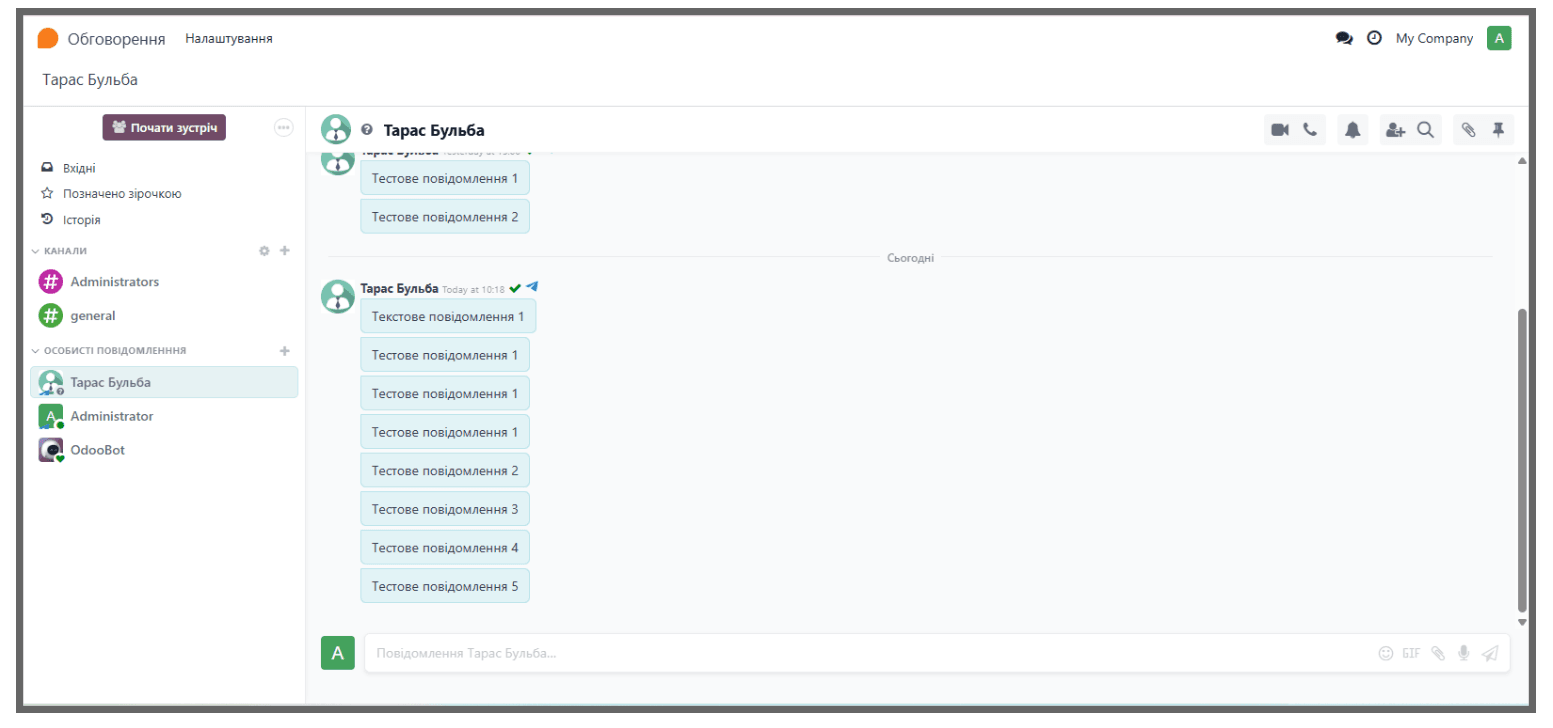Image resolution: width=1553 pixels, height=728 pixels.
Task: Collapse the КАНАЛИ section
Action: pyautogui.click(x=59, y=251)
